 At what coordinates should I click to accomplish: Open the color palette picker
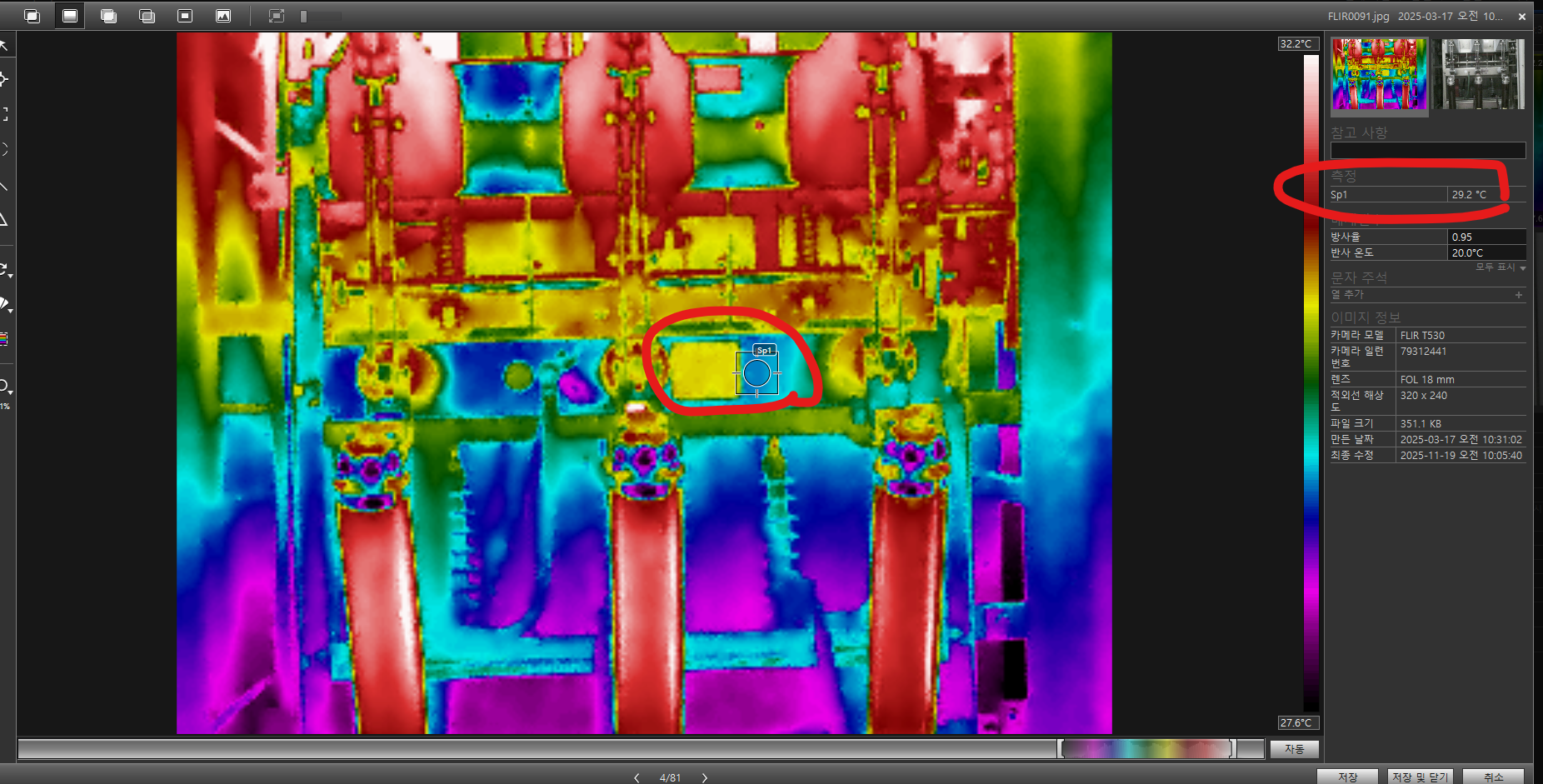coord(4,338)
